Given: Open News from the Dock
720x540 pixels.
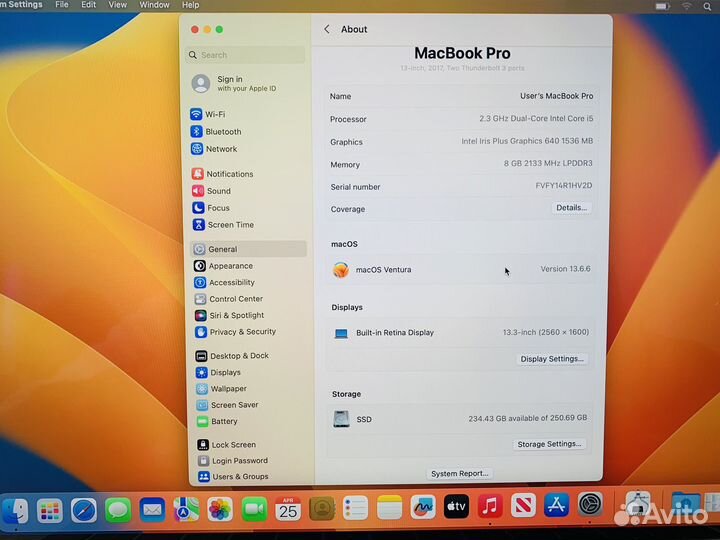Looking at the screenshot, I should click(523, 506).
